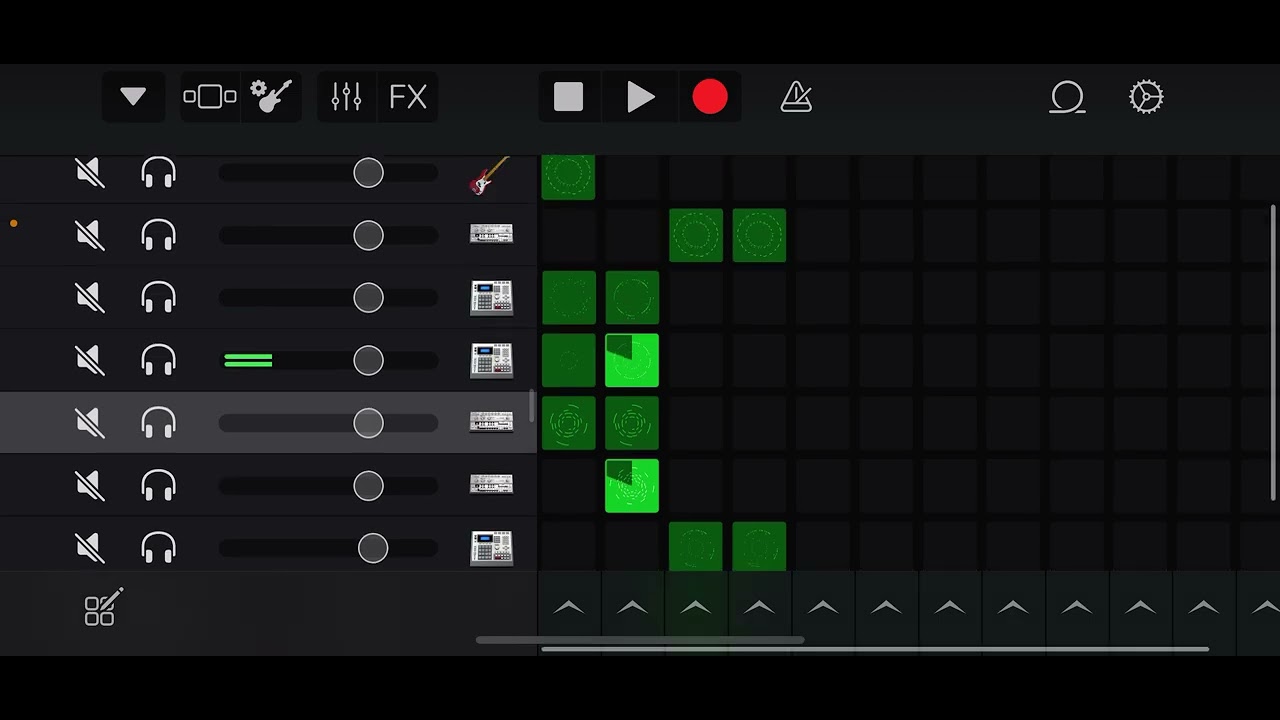
Task: Select the synthesizer icon on sixth track
Action: tap(491, 485)
